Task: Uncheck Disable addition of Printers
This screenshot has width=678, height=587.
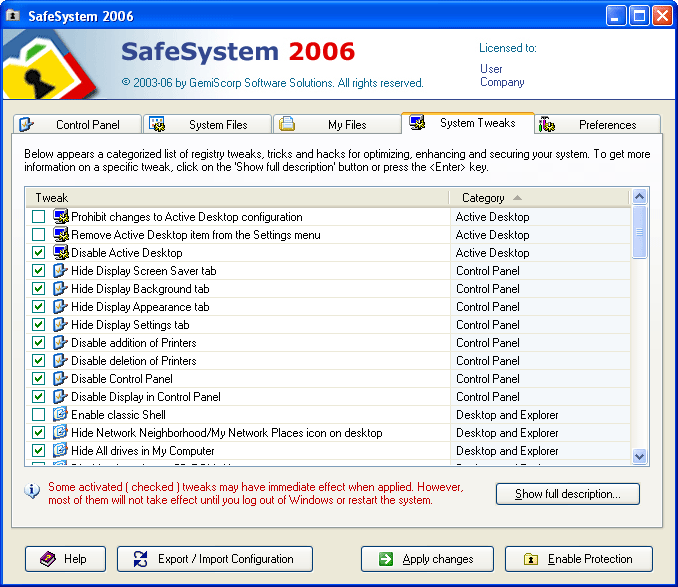Action: (38, 342)
